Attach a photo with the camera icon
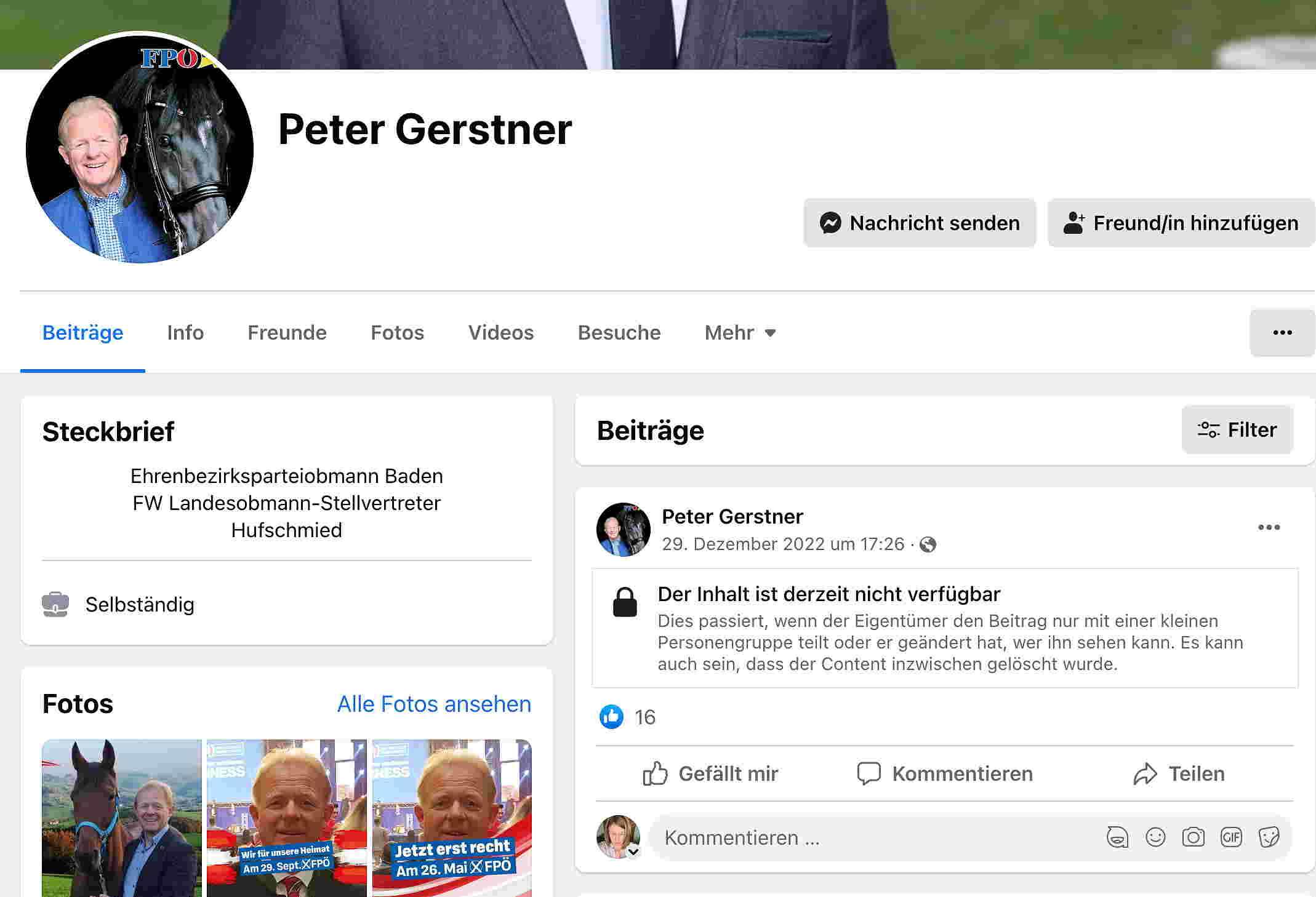Viewport: 1316px width, 897px height. point(1193,837)
